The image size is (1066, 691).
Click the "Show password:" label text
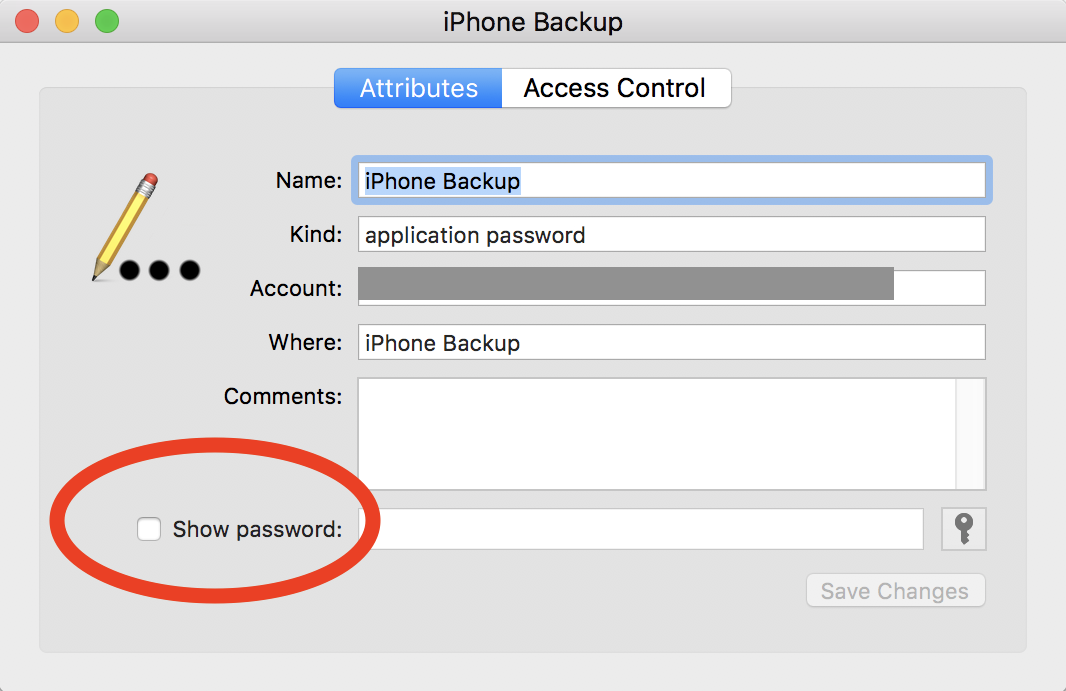257,529
